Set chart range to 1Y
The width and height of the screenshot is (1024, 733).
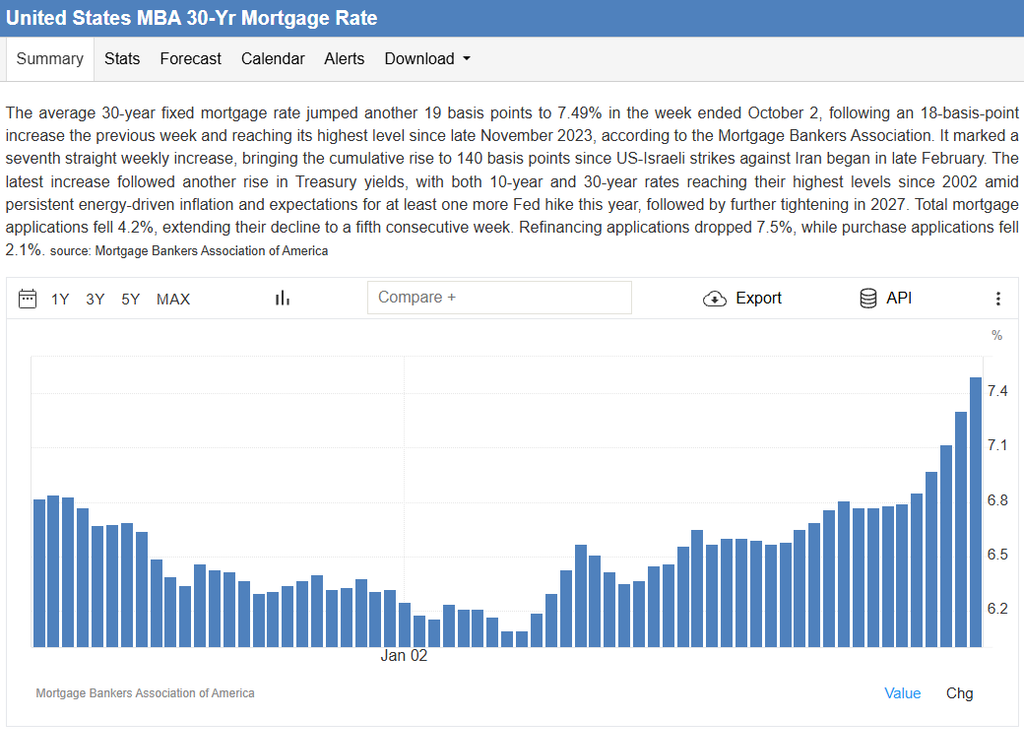tap(60, 299)
